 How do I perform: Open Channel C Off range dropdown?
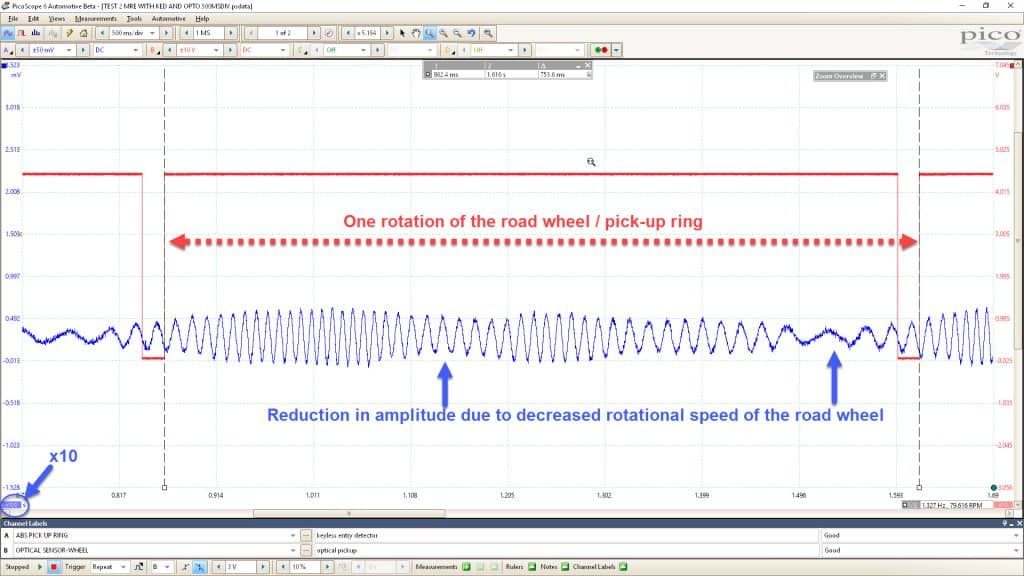(x=363, y=50)
